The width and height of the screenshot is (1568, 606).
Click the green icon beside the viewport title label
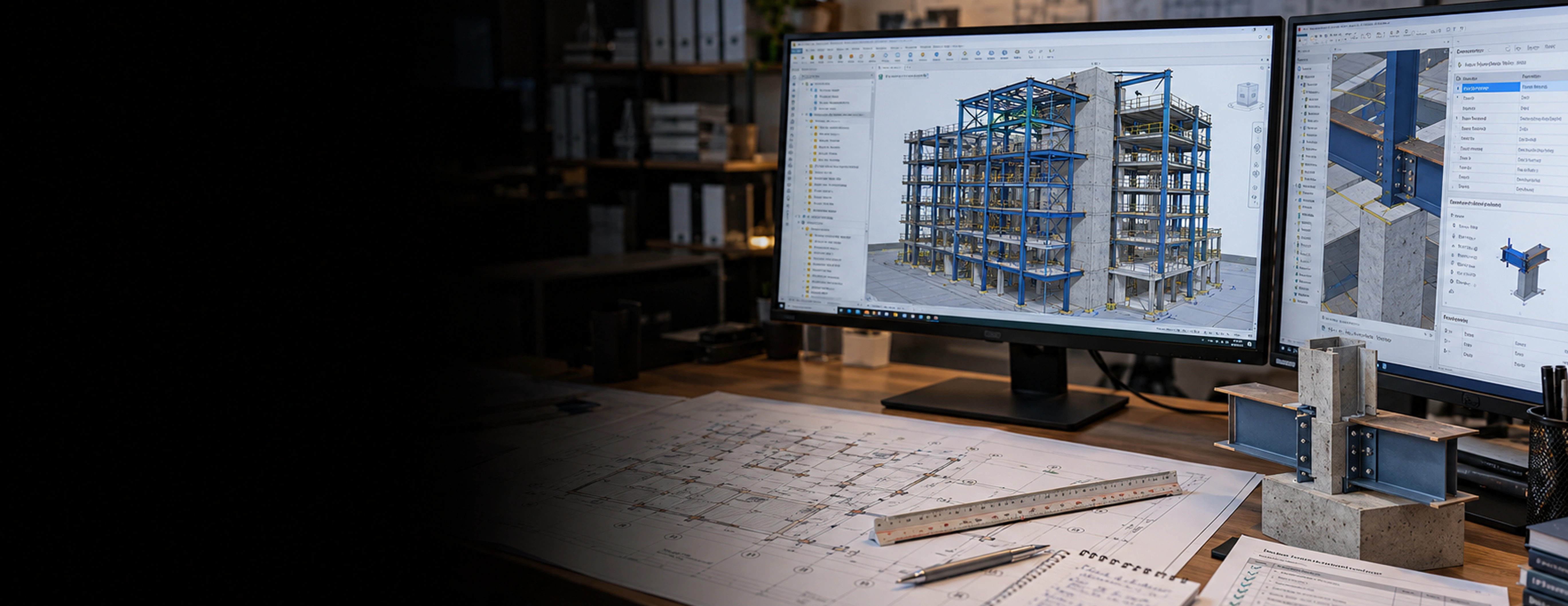[x=880, y=77]
